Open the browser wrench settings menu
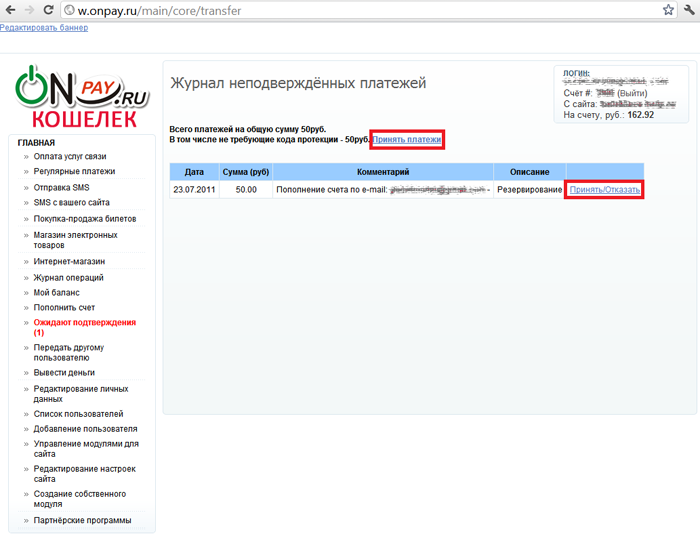Screen dimensions: 700x534 [x=690, y=10]
